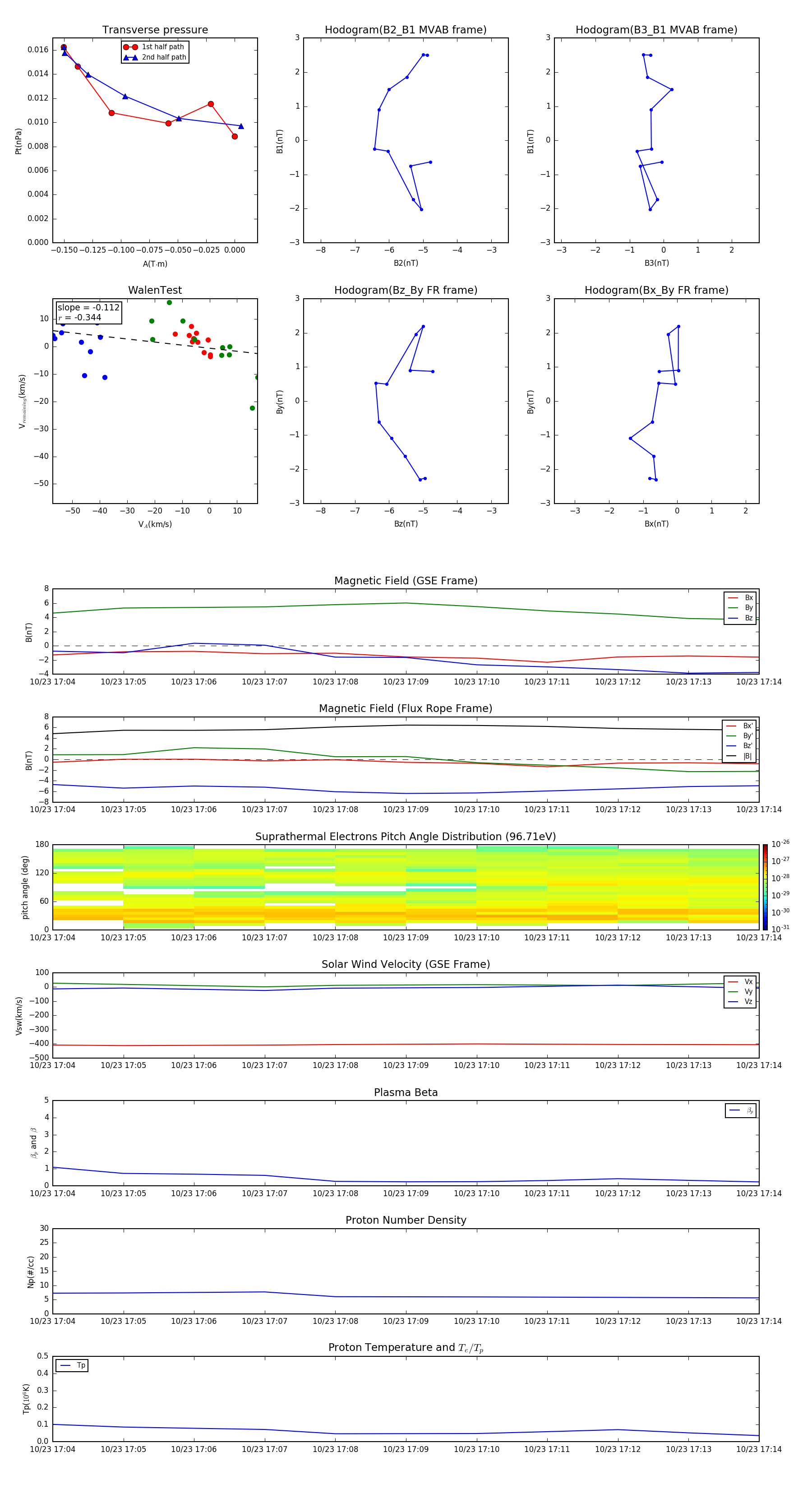Click the '10/23 17:14' tick under temperature plot
The height and width of the screenshot is (1489, 812).
[x=759, y=1450]
